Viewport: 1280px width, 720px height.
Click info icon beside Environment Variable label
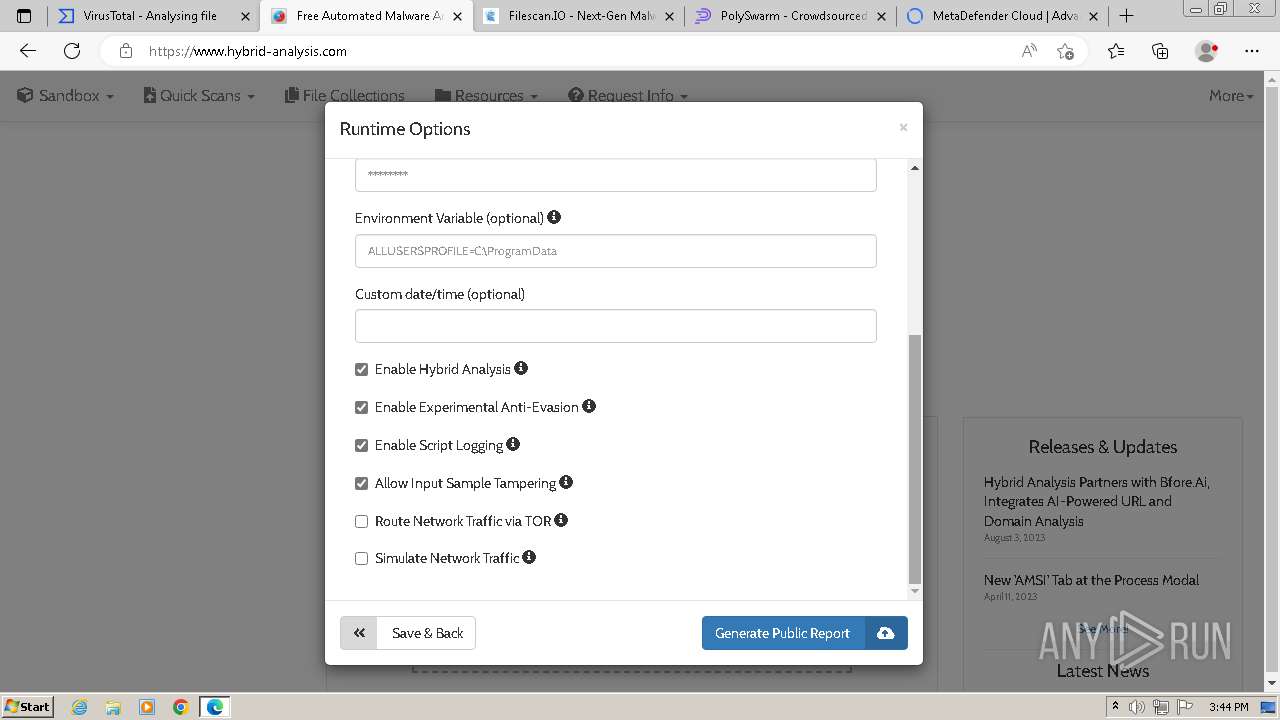click(554, 217)
